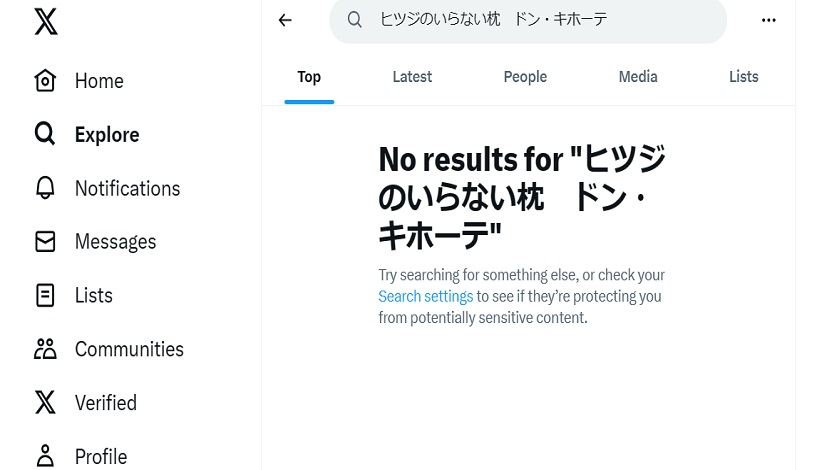The width and height of the screenshot is (817, 470).
Task: Open the Profile person icon
Action: [45, 456]
